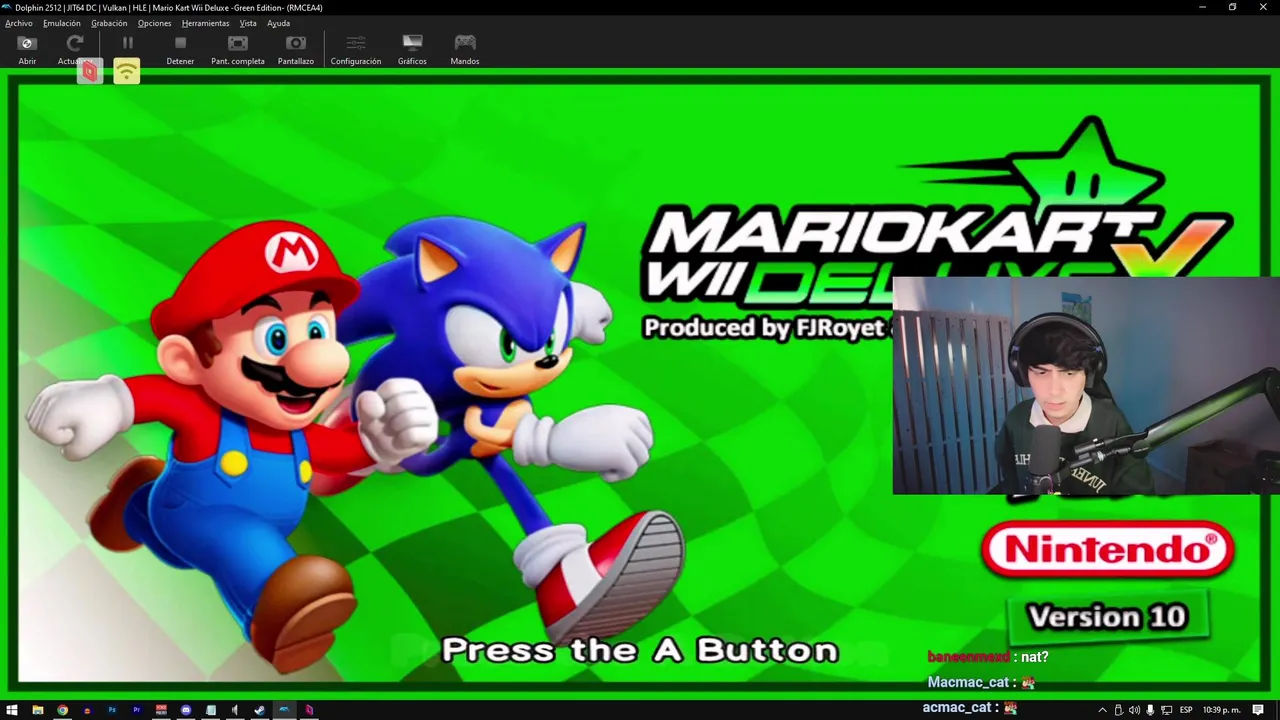Open File Explorer from the taskbar

[x=38, y=710]
